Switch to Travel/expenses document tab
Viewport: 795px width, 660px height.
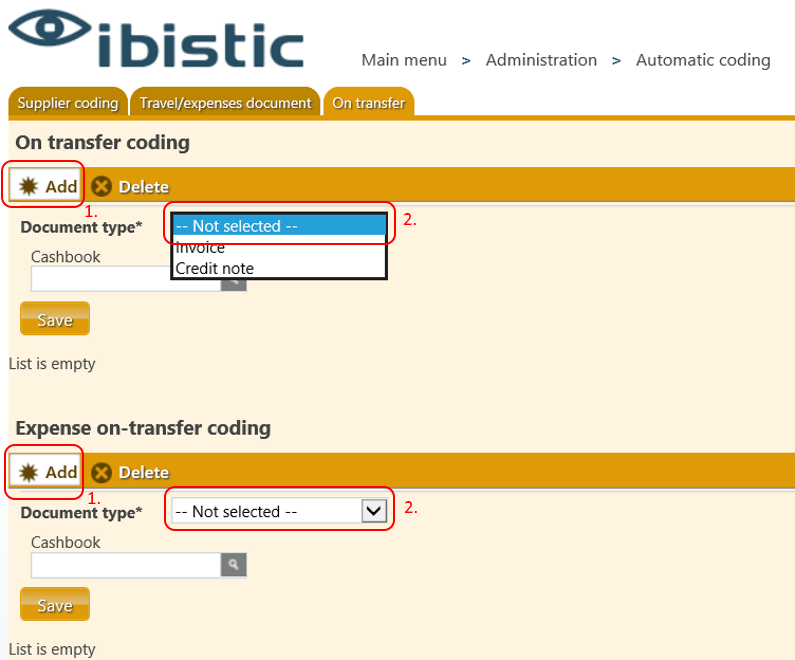pyautogui.click(x=225, y=102)
